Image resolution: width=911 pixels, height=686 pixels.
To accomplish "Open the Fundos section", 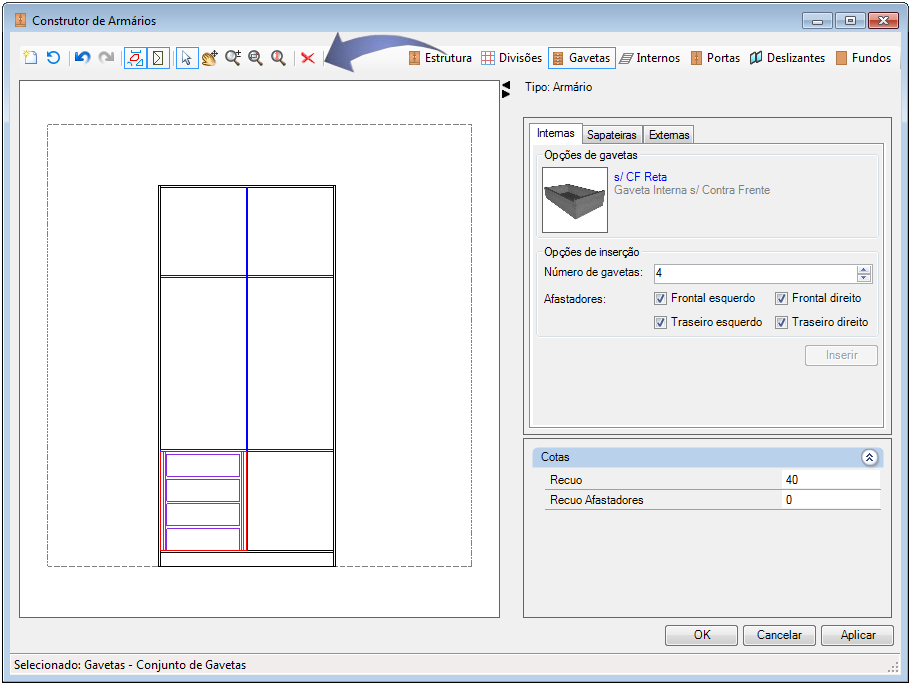I will pyautogui.click(x=863, y=58).
